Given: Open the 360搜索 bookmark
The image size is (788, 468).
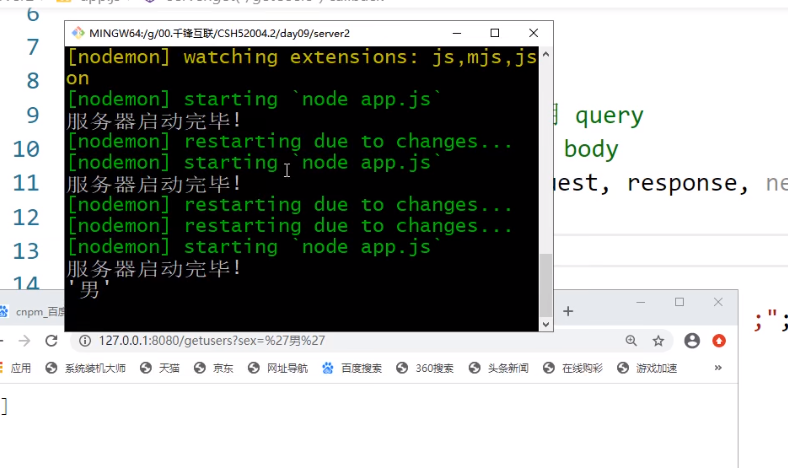Looking at the screenshot, I should (x=425, y=368).
